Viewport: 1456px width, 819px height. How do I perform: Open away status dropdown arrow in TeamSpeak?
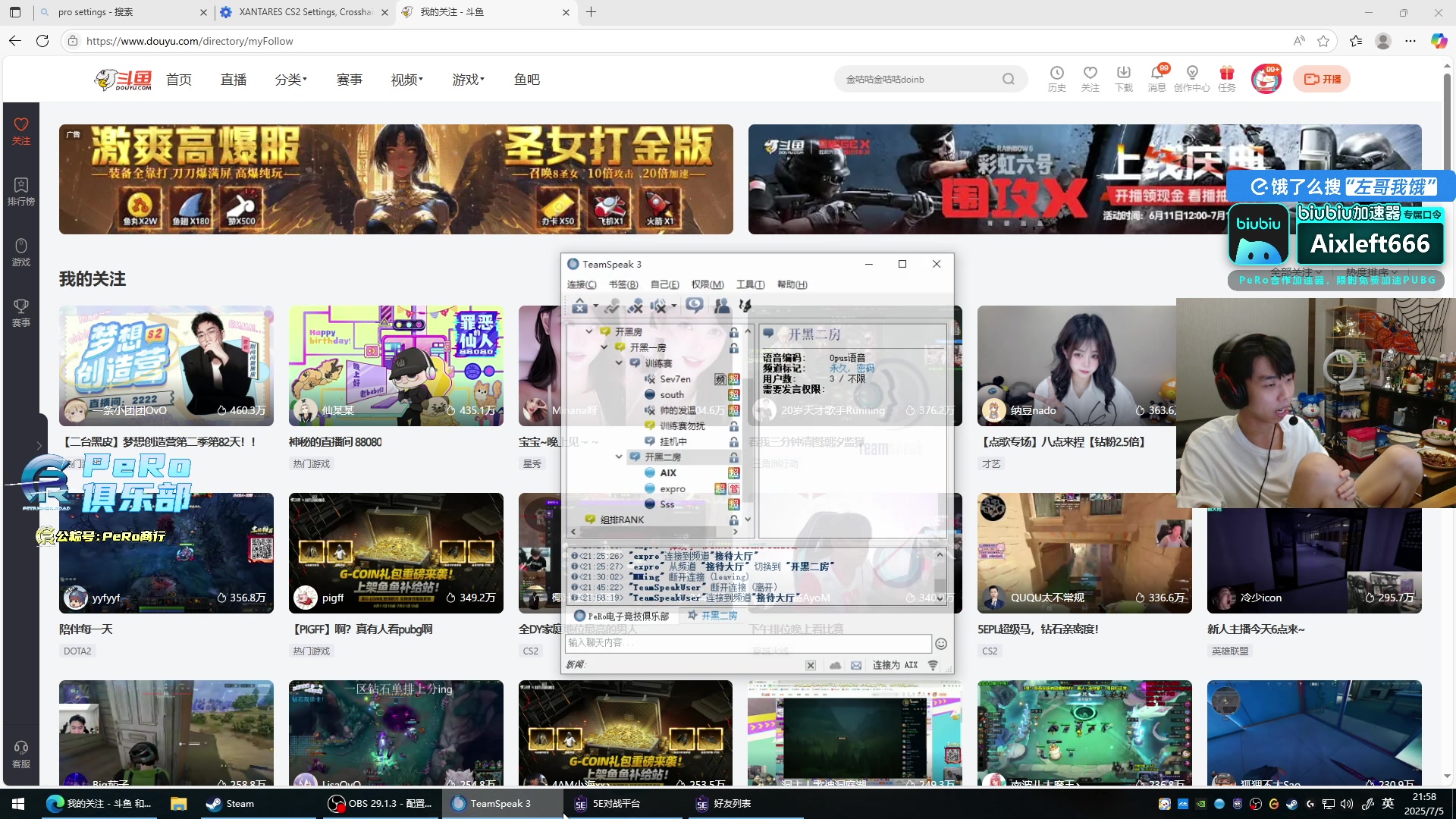coord(595,306)
